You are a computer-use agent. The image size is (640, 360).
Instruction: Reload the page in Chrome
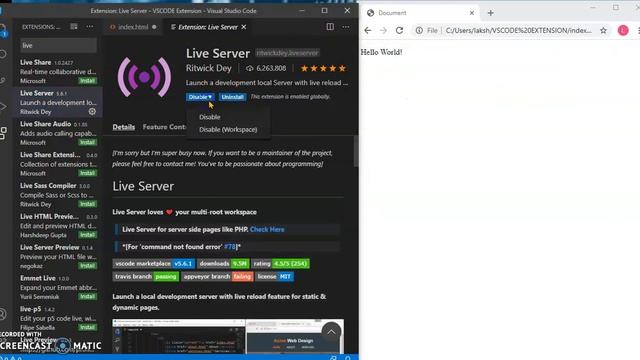(399, 30)
